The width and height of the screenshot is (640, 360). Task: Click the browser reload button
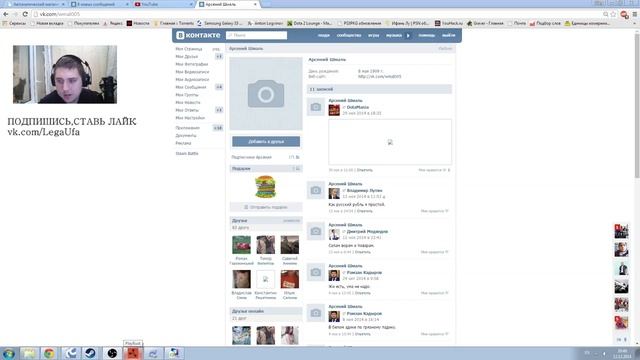coord(25,14)
